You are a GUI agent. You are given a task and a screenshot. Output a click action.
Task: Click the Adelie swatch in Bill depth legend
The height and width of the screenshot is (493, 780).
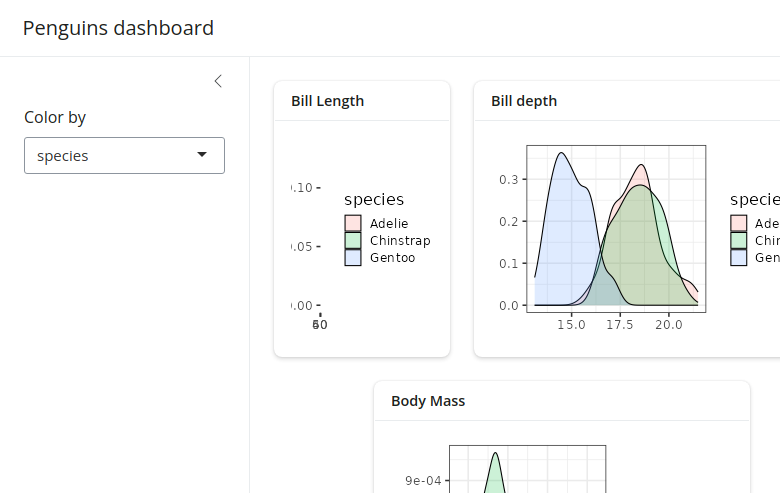[x=739, y=223]
